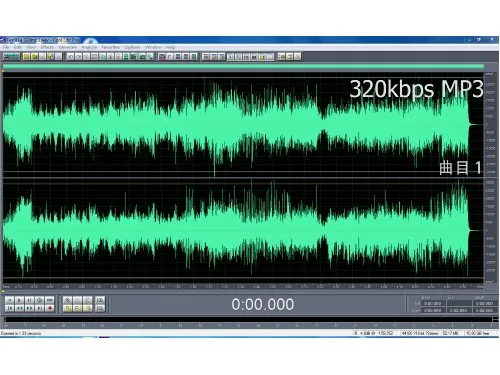Jump to beginning with the skip-back button
This screenshot has height=375, width=500.
(x=9, y=308)
